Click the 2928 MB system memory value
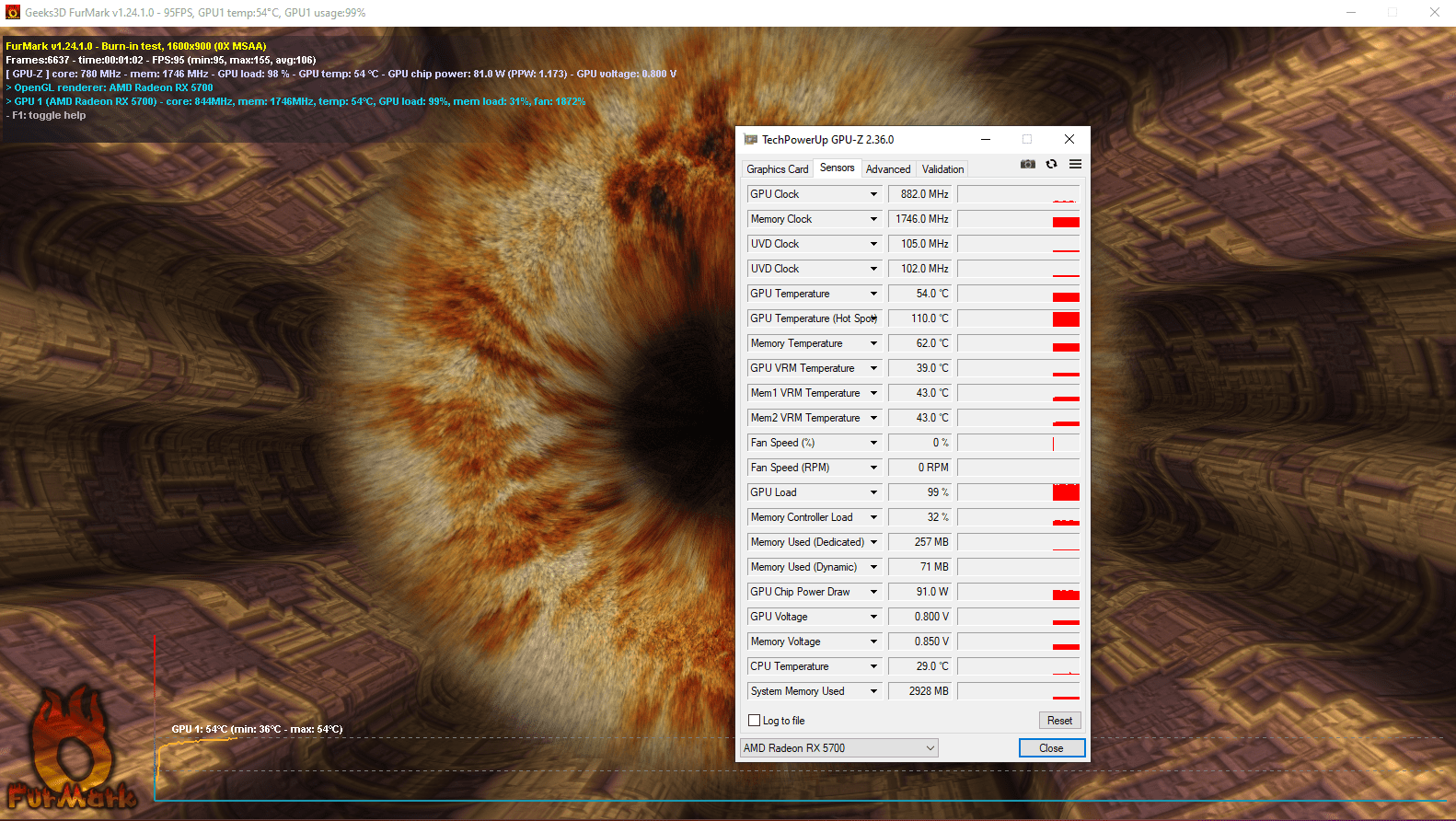 pyautogui.click(x=920, y=691)
